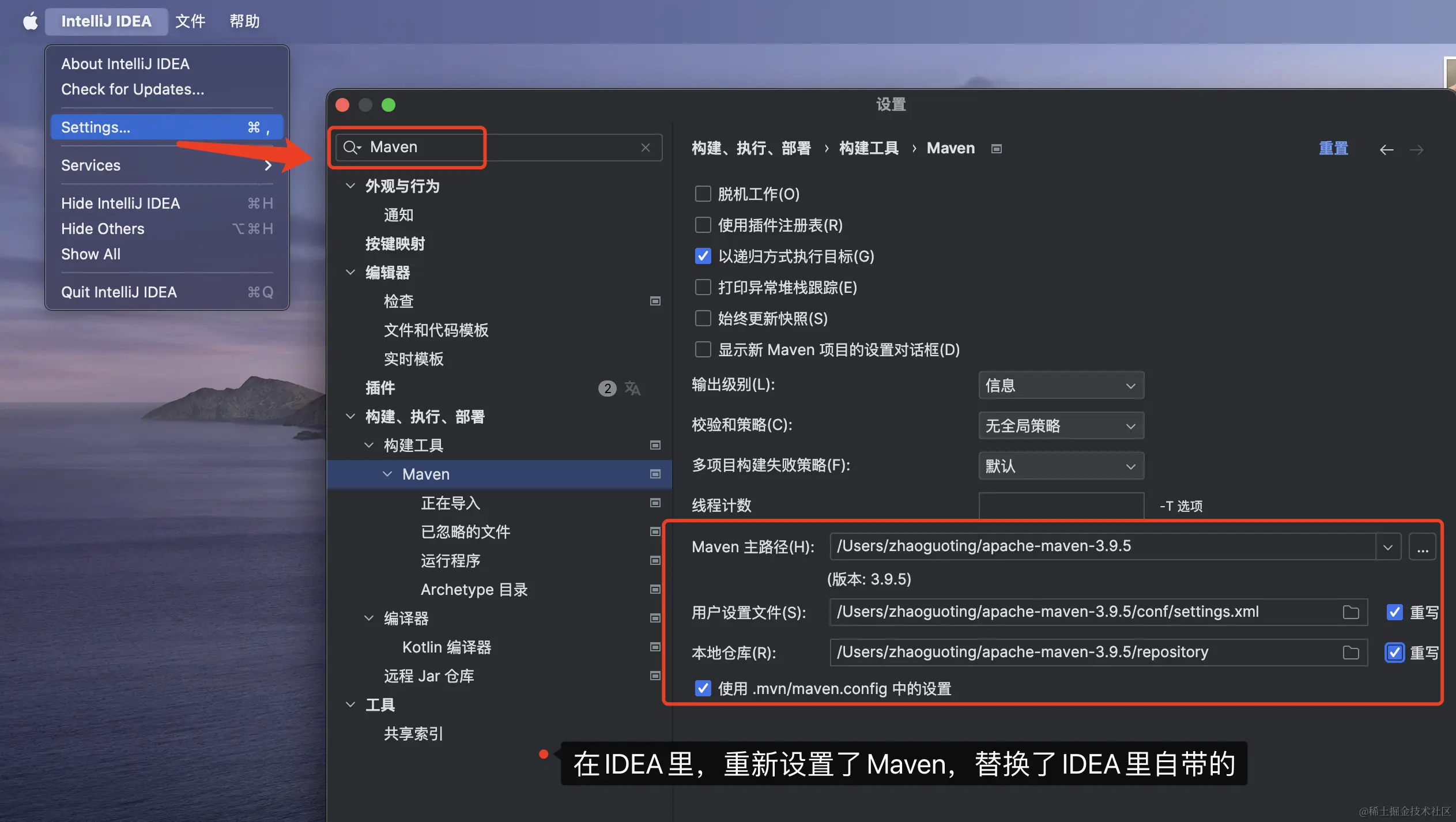Open the Services submenu
The width and height of the screenshot is (1456, 822).
167,165
